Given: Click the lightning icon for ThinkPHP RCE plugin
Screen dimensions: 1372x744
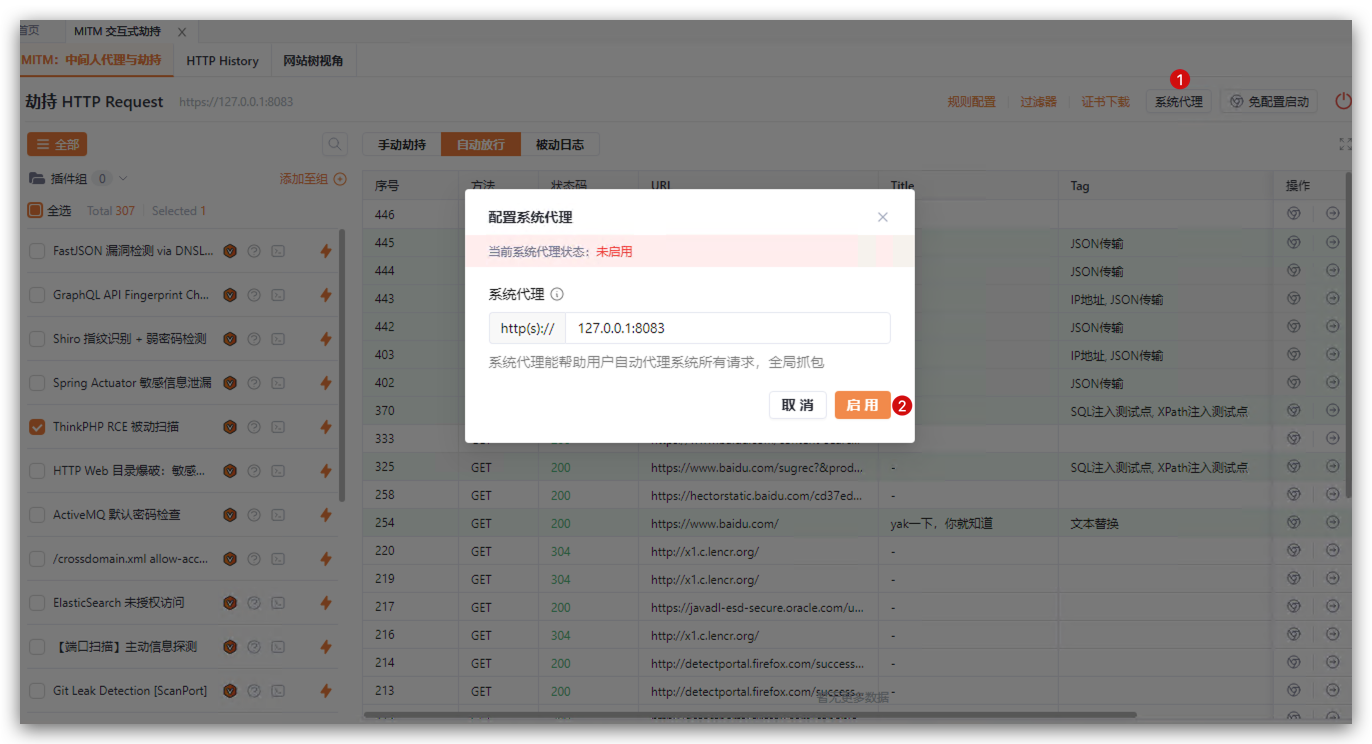Looking at the screenshot, I should pyautogui.click(x=325, y=427).
